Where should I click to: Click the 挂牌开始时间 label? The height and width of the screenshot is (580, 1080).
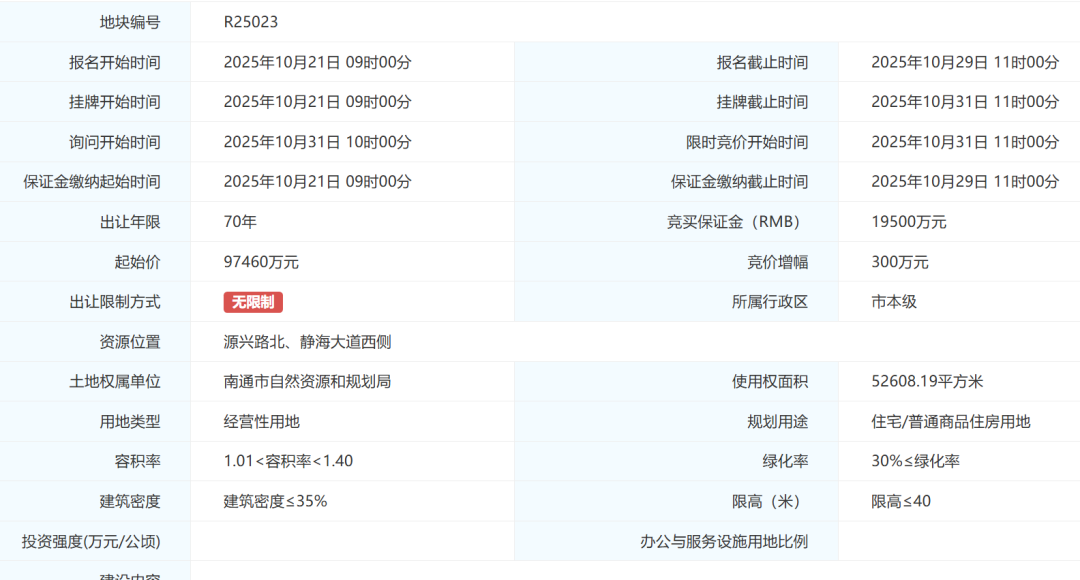[x=114, y=102]
